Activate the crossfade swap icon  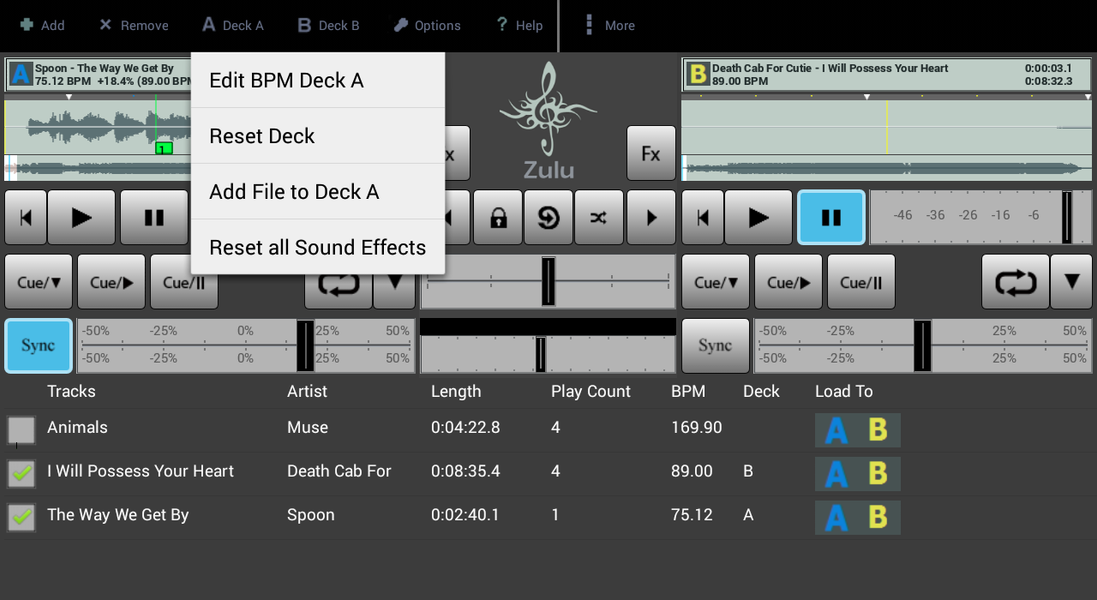click(598, 217)
